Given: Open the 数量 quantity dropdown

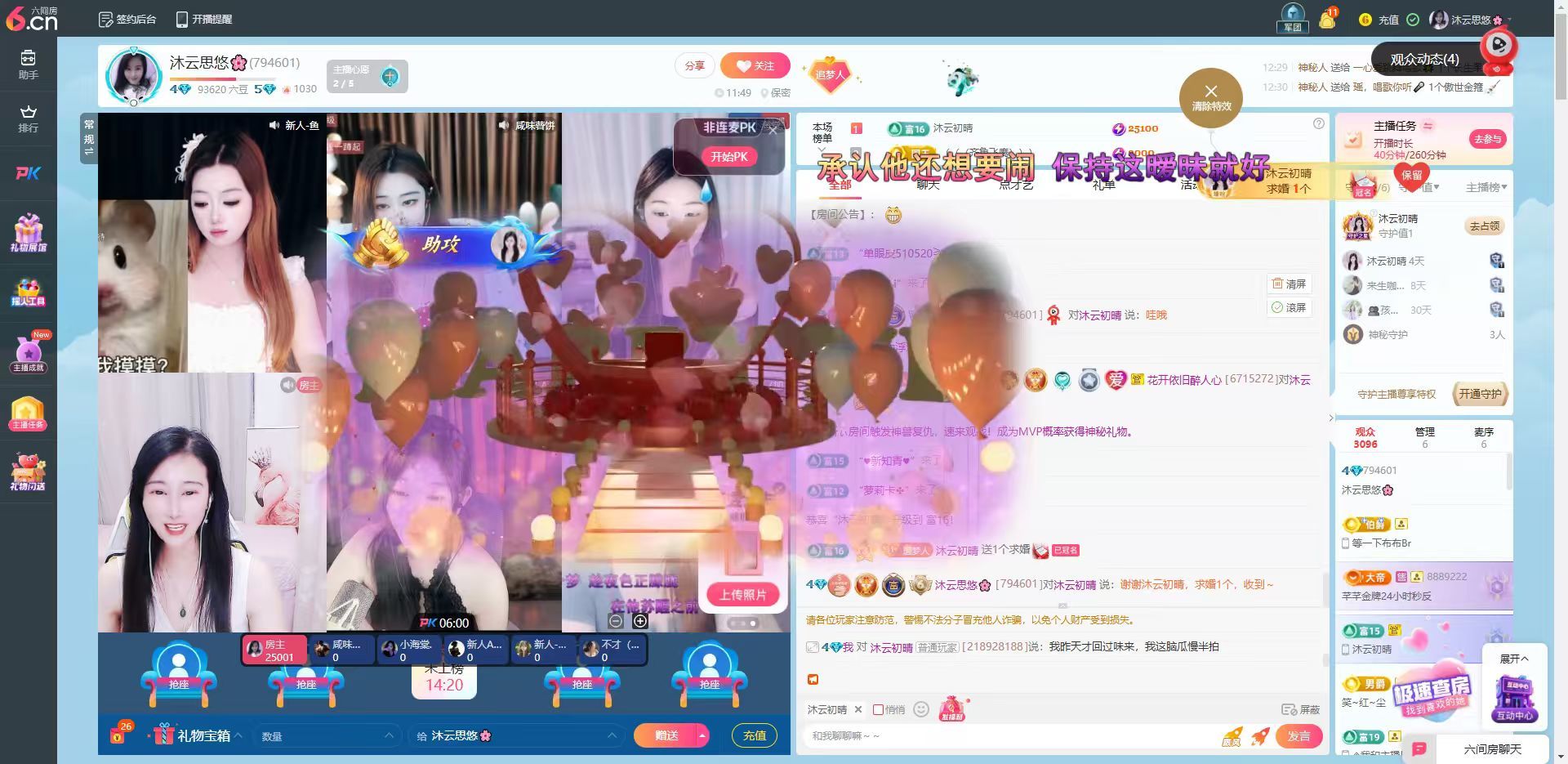Looking at the screenshot, I should 326,735.
